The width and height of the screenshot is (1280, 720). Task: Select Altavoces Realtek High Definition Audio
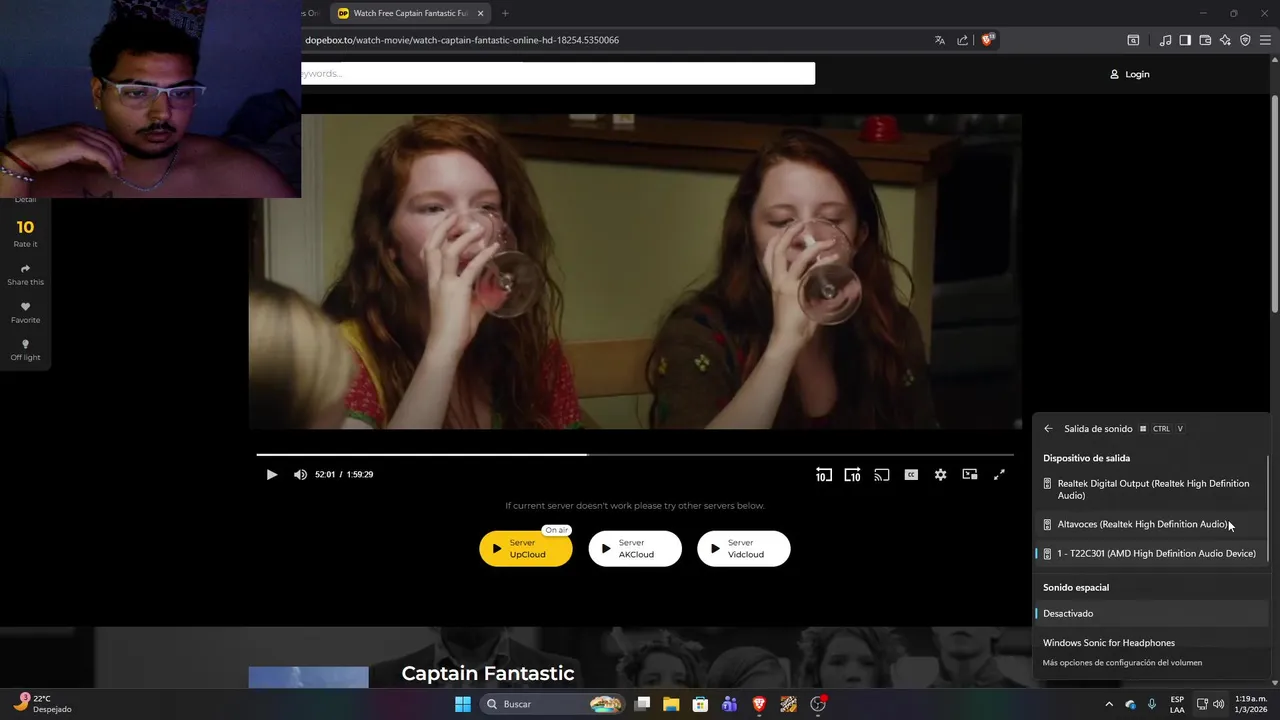[1150, 524]
